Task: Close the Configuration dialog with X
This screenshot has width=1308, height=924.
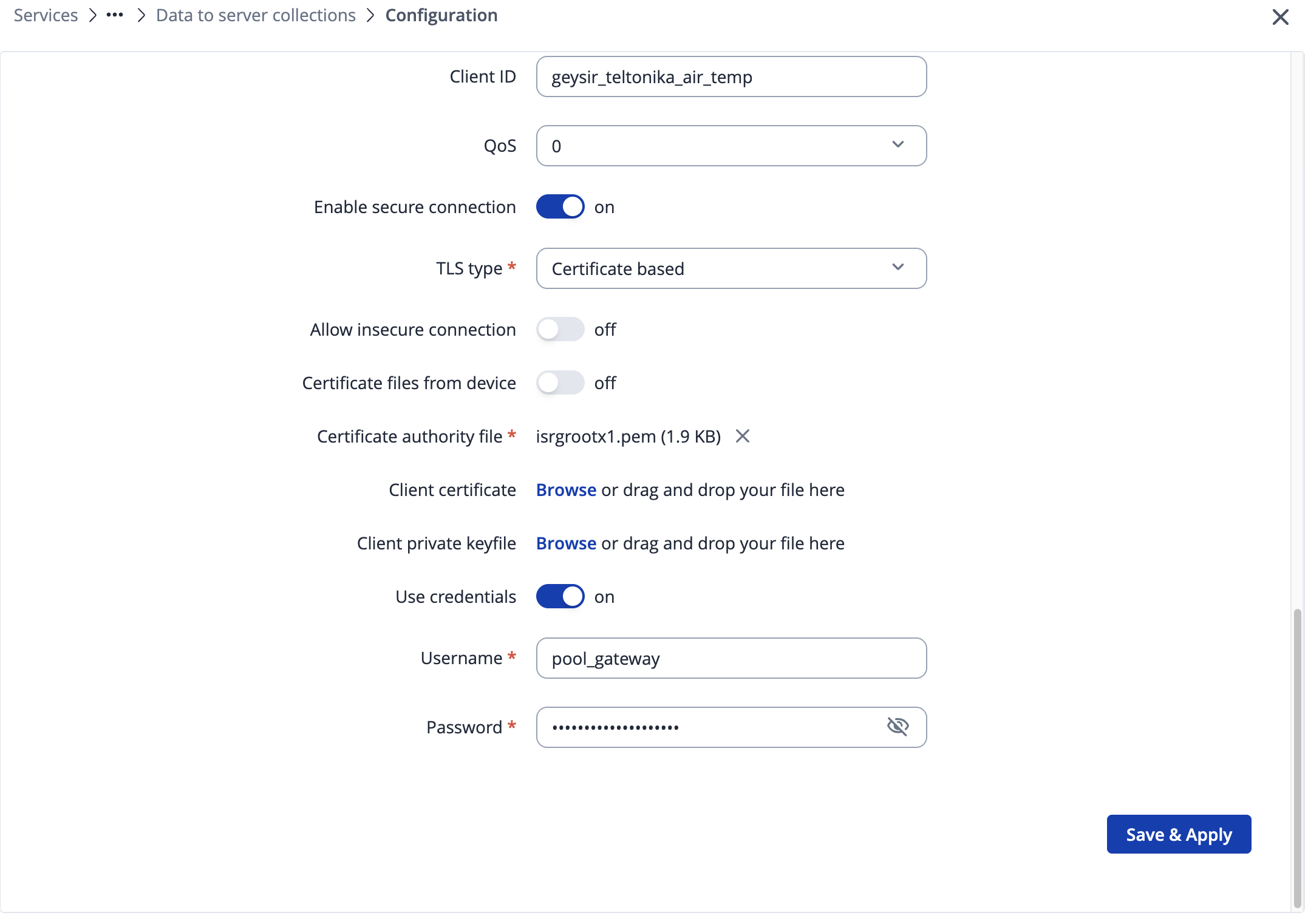Action: click(x=1280, y=17)
